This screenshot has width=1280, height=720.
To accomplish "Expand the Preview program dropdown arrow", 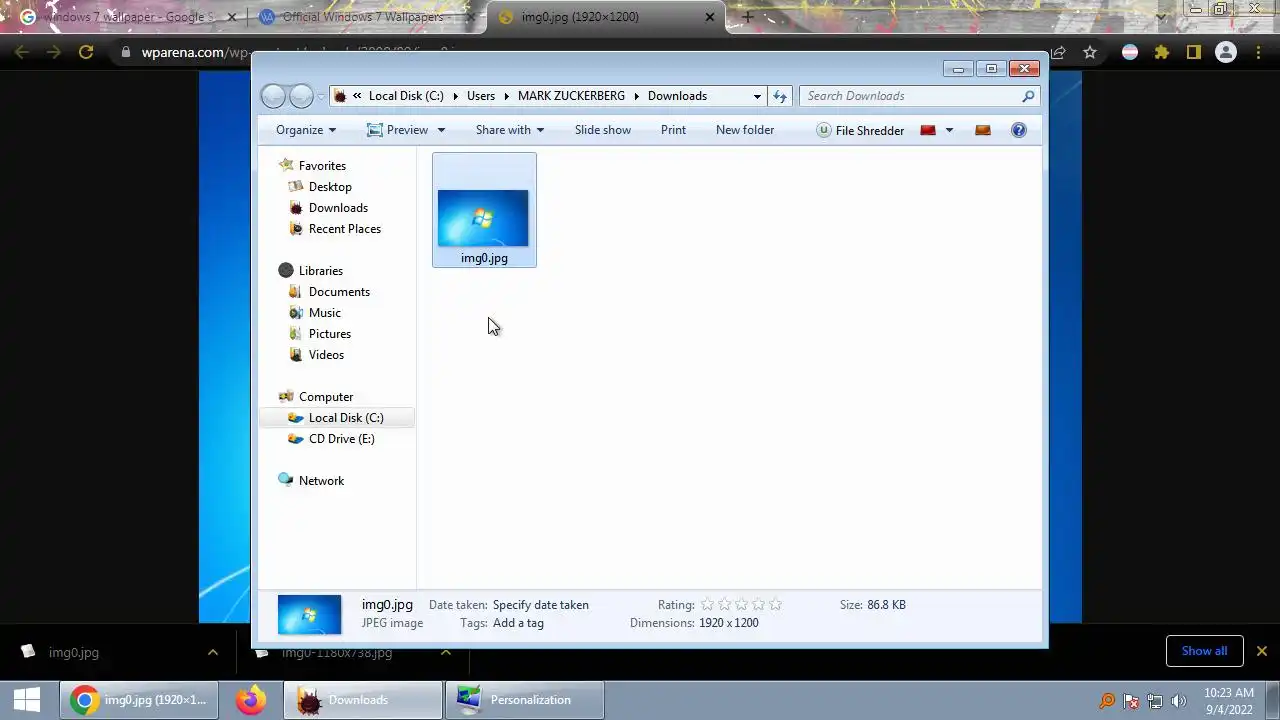I will [441, 130].
